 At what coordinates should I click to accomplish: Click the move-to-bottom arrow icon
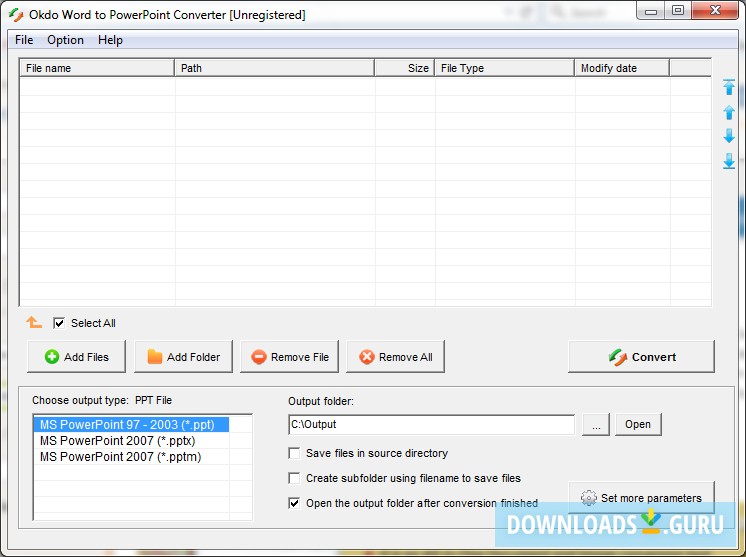coord(729,161)
